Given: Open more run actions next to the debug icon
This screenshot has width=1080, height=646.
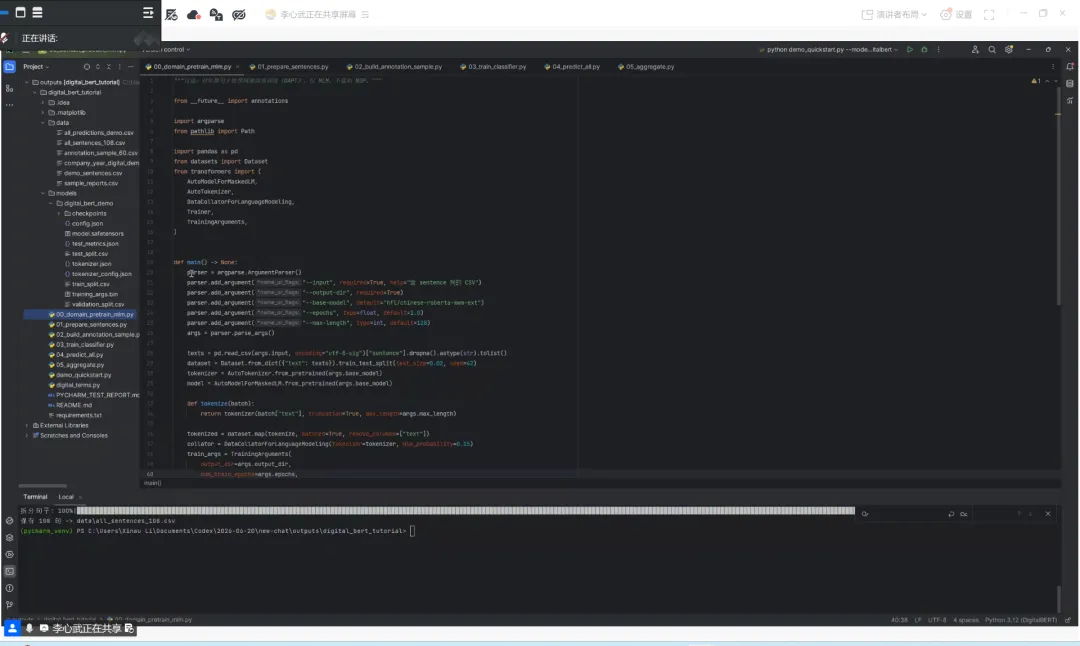Looking at the screenshot, I should pos(938,50).
